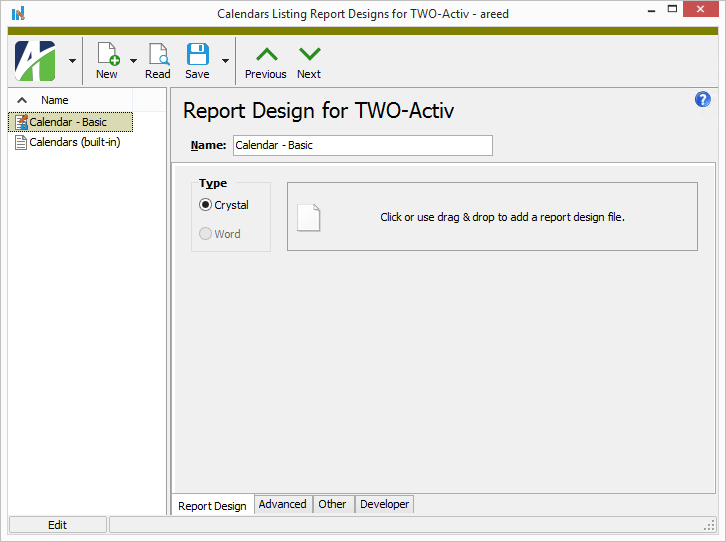Select the Crystal report type

coord(206,205)
